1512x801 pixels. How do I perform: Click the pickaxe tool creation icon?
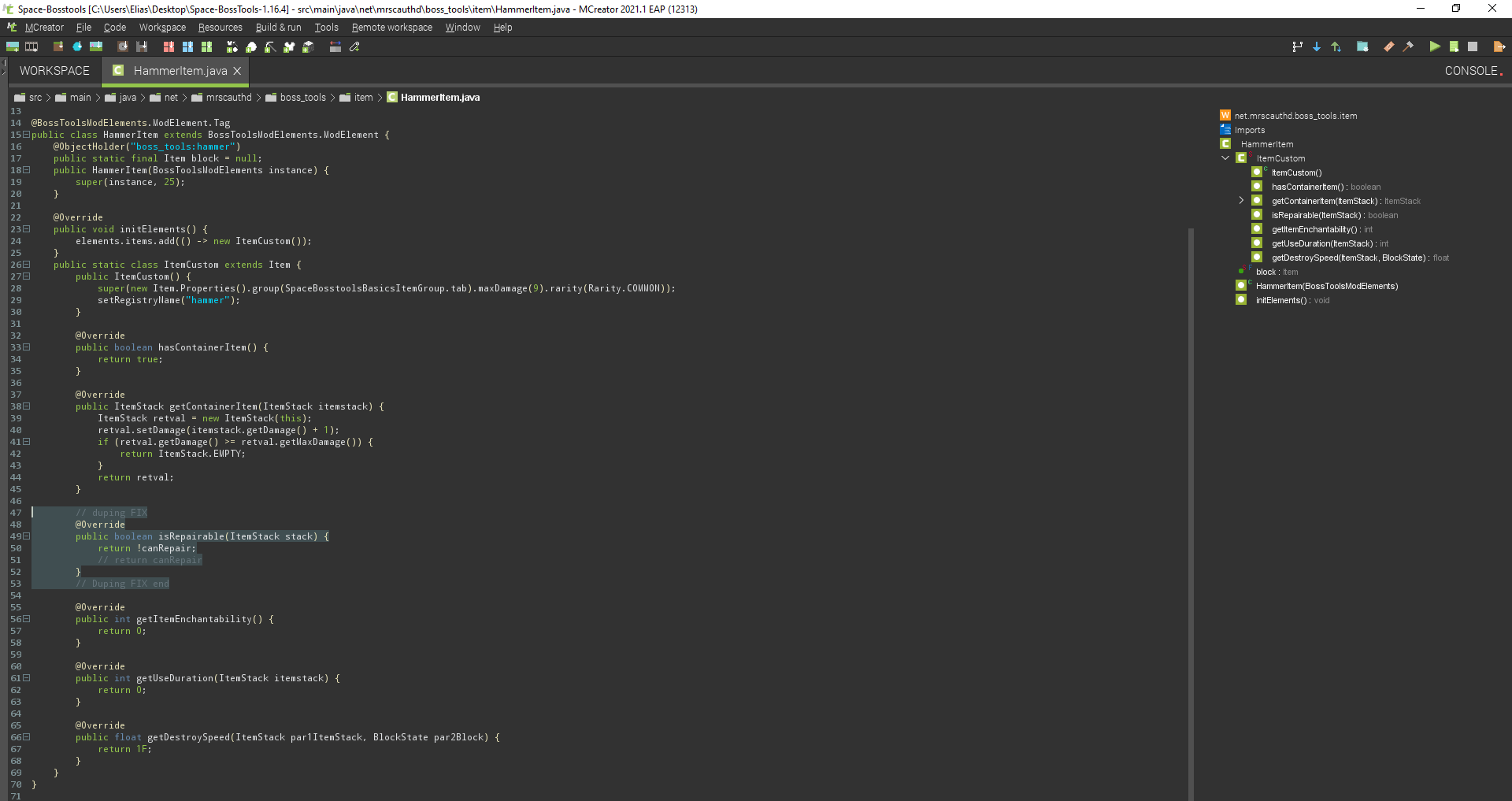coord(269,46)
